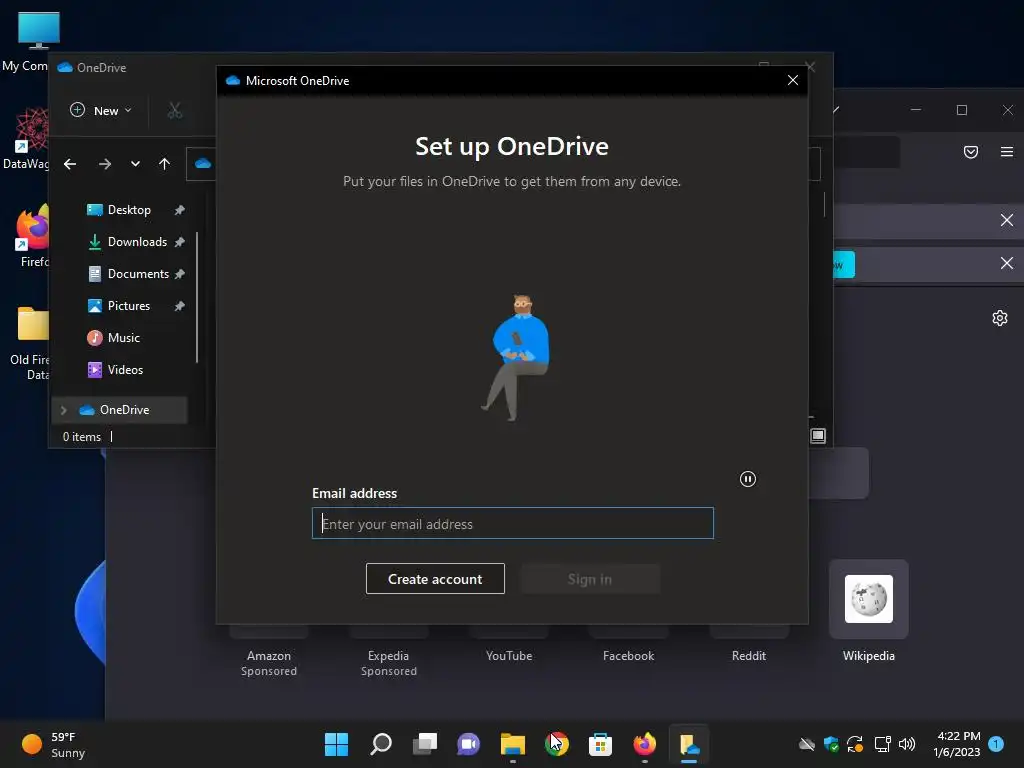Go back in File Explorer navigation
The height and width of the screenshot is (768, 1024).
[x=70, y=164]
